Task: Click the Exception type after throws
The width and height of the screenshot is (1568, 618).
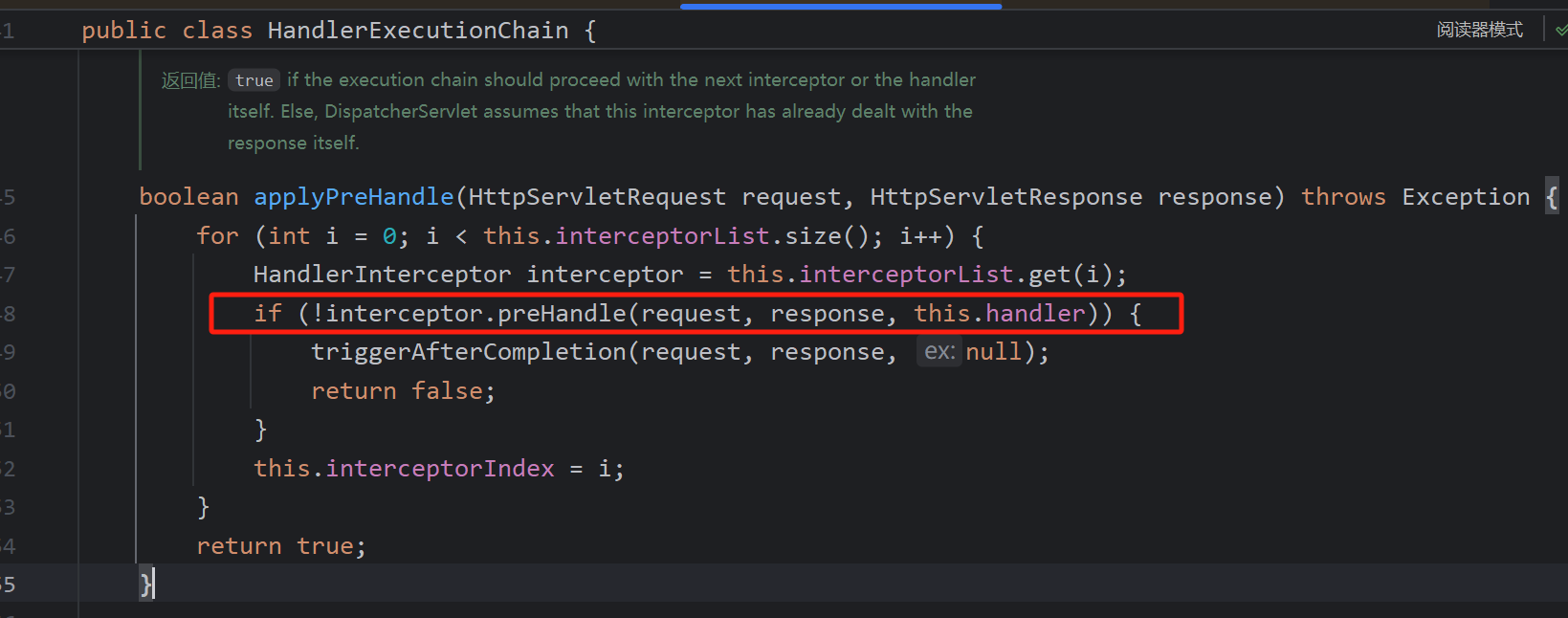Action: click(1466, 197)
